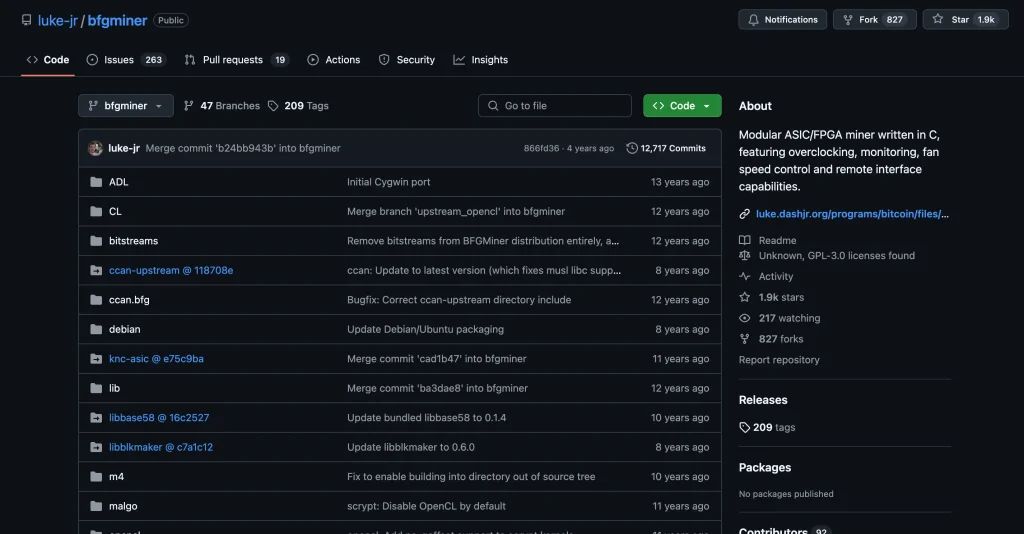Open 'Initial Cygwin port' commit message

pos(389,182)
